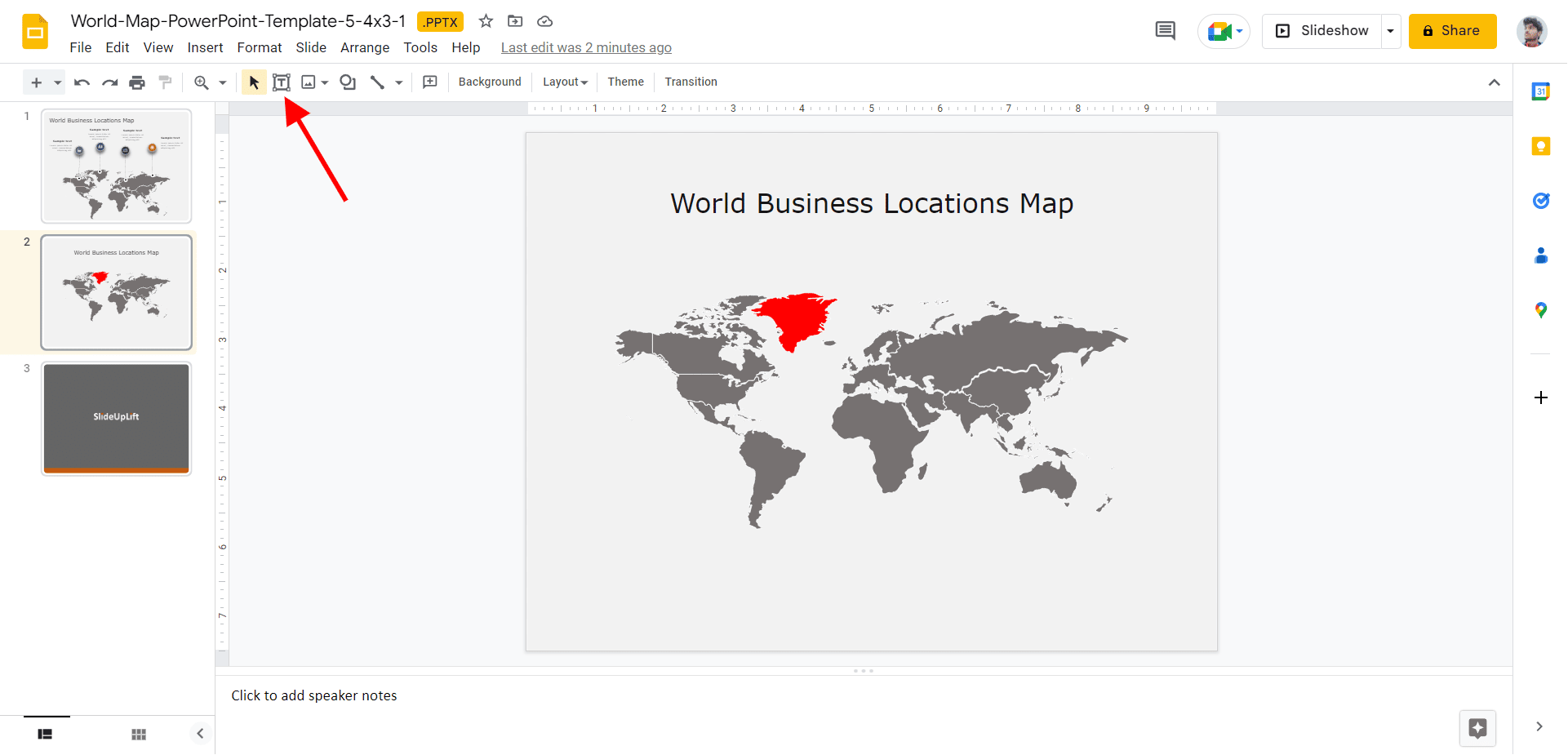
Task: Open the Arrange menu
Action: tap(364, 47)
